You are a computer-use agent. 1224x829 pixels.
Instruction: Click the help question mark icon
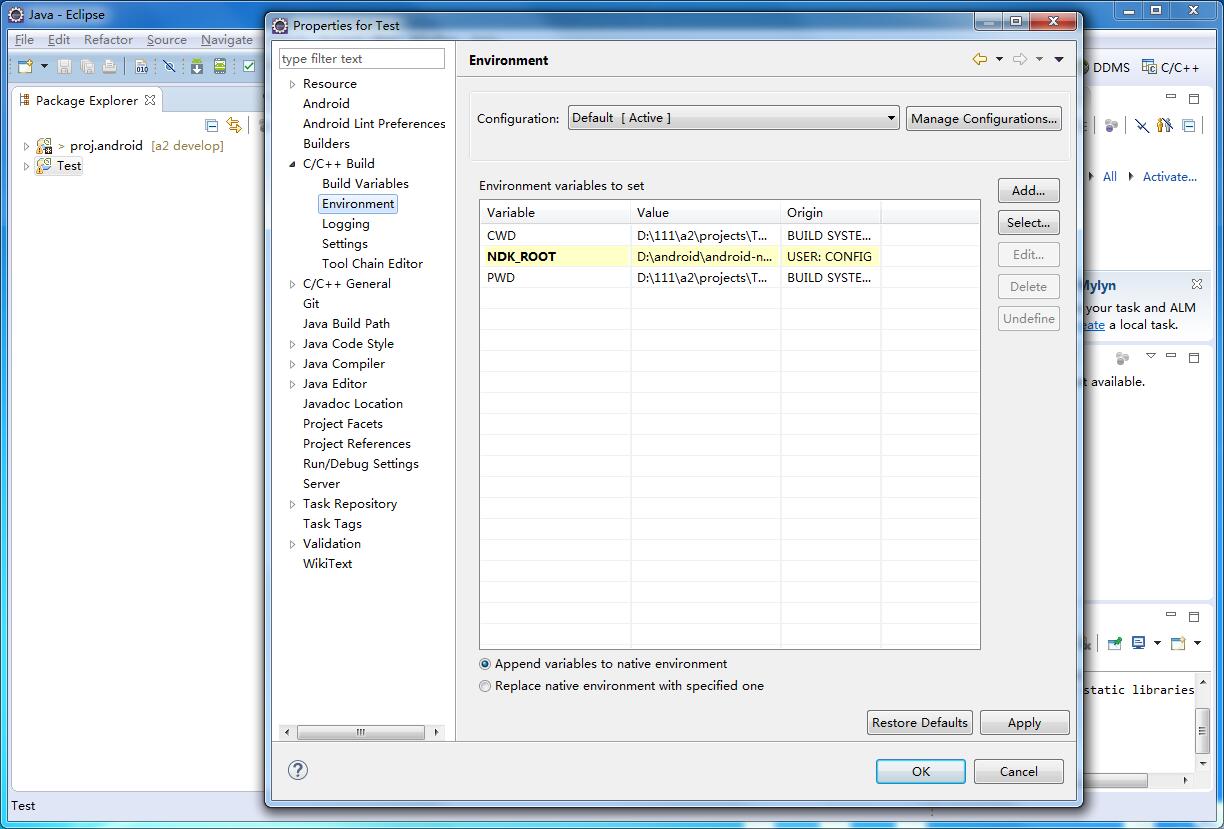point(297,770)
